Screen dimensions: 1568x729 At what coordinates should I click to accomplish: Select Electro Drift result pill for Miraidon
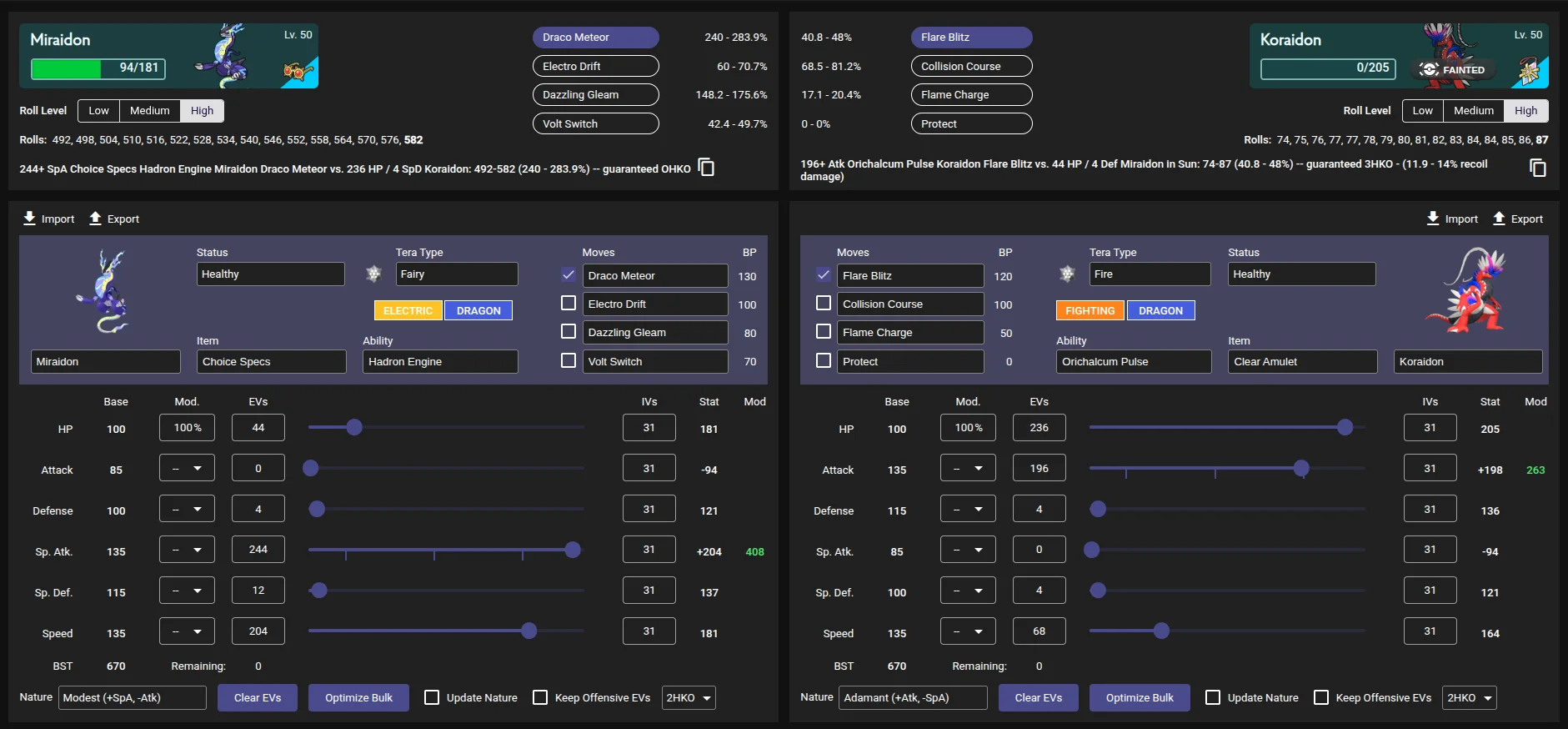coord(596,66)
